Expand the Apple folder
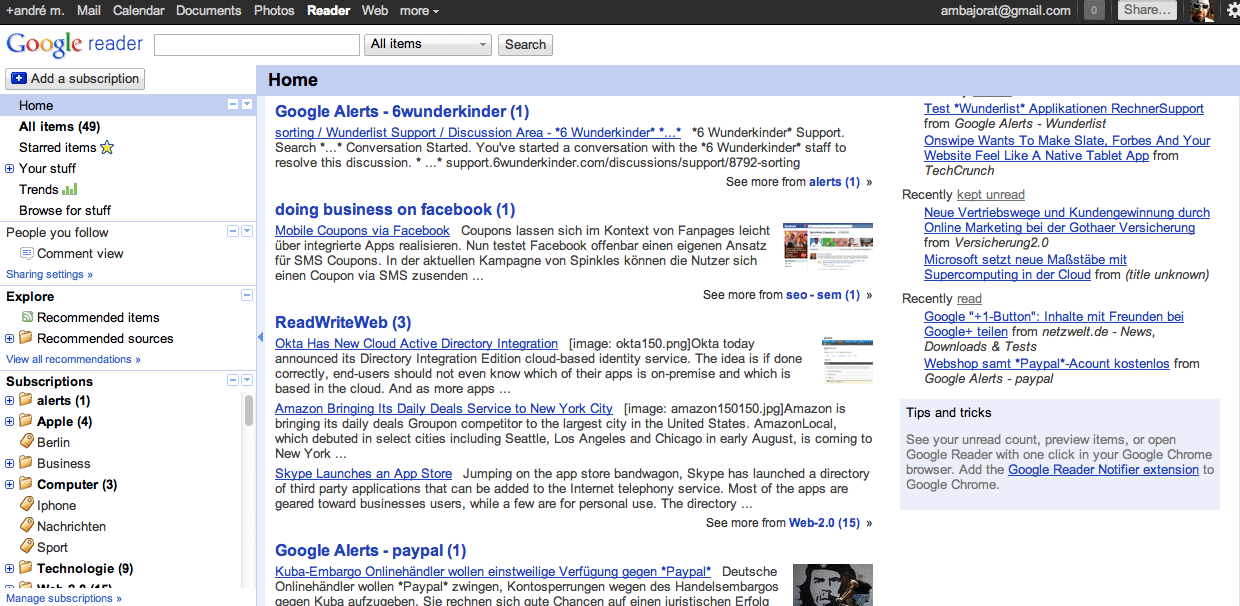The height and width of the screenshot is (606, 1240). coord(10,421)
